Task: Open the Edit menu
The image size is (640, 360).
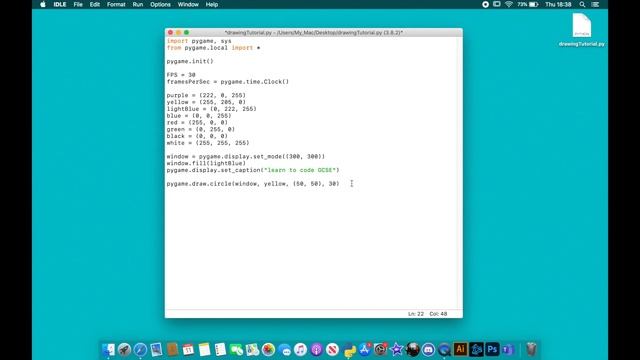Action: click(x=95, y=4)
